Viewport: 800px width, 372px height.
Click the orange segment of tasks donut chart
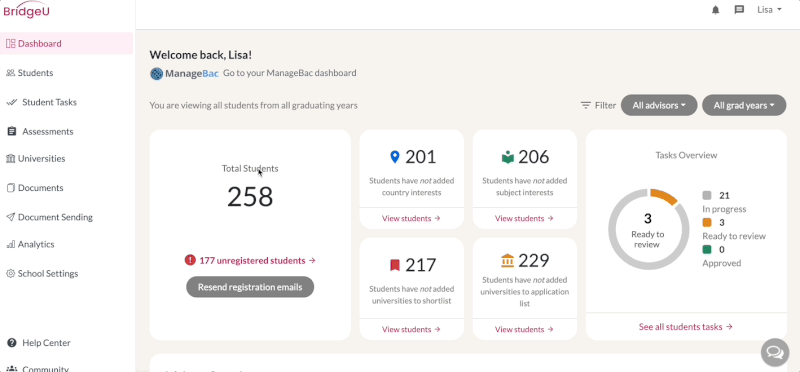pos(665,196)
